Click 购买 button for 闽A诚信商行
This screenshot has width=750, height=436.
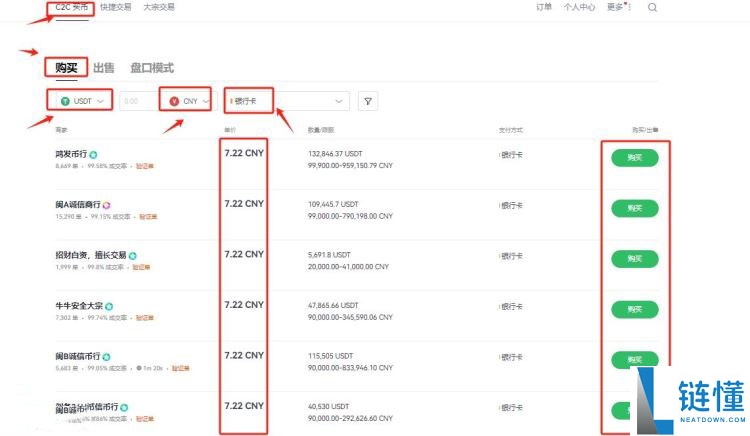coord(635,208)
